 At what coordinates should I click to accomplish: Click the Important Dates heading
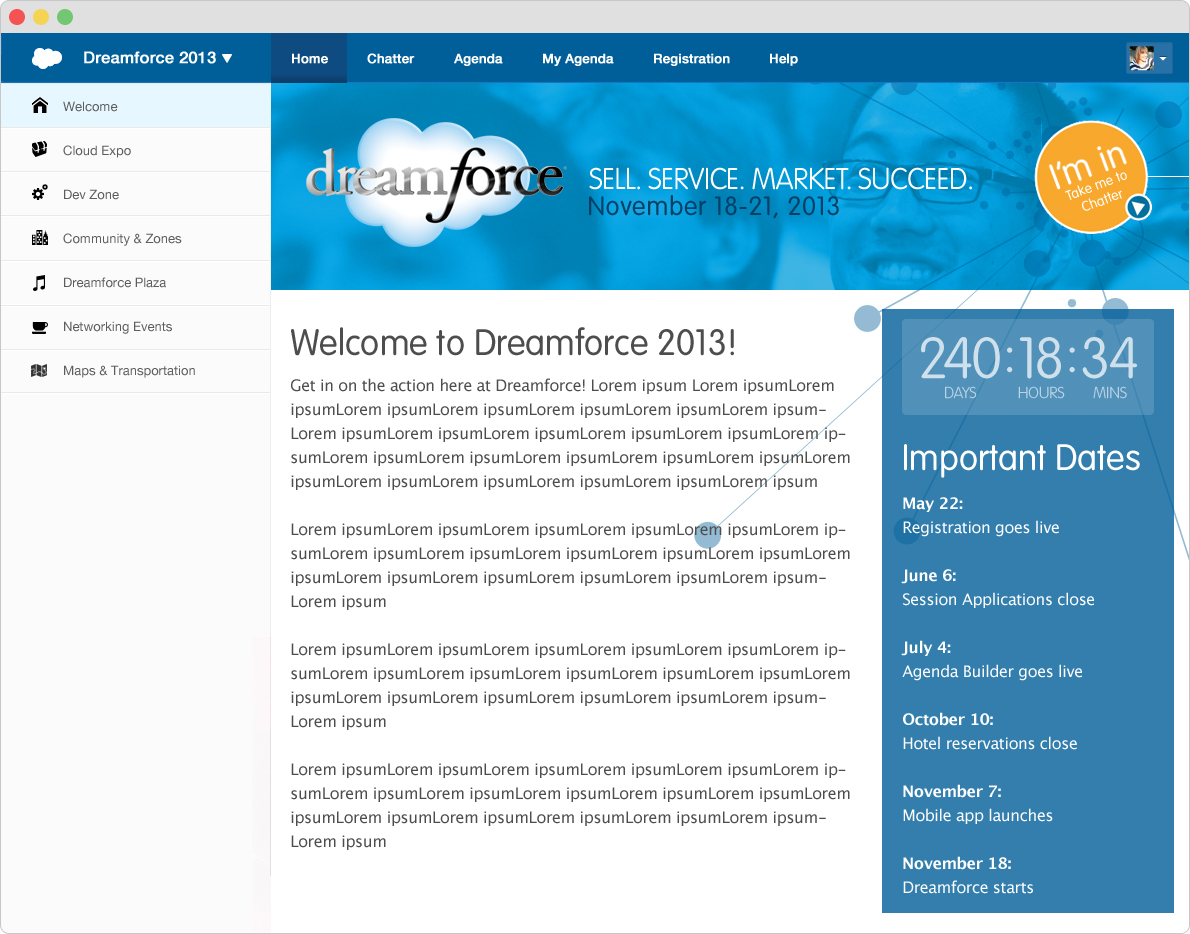1021,458
